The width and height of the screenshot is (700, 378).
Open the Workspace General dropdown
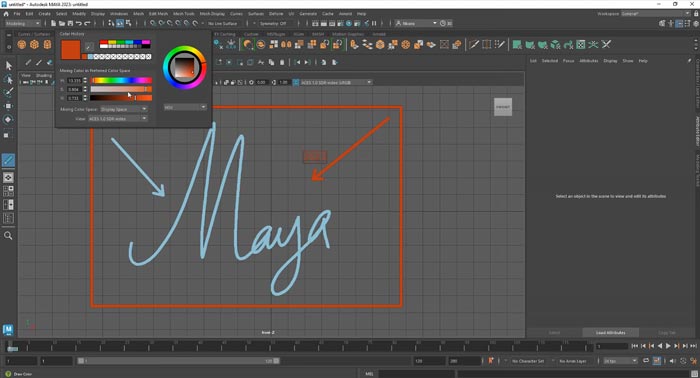tap(655, 14)
